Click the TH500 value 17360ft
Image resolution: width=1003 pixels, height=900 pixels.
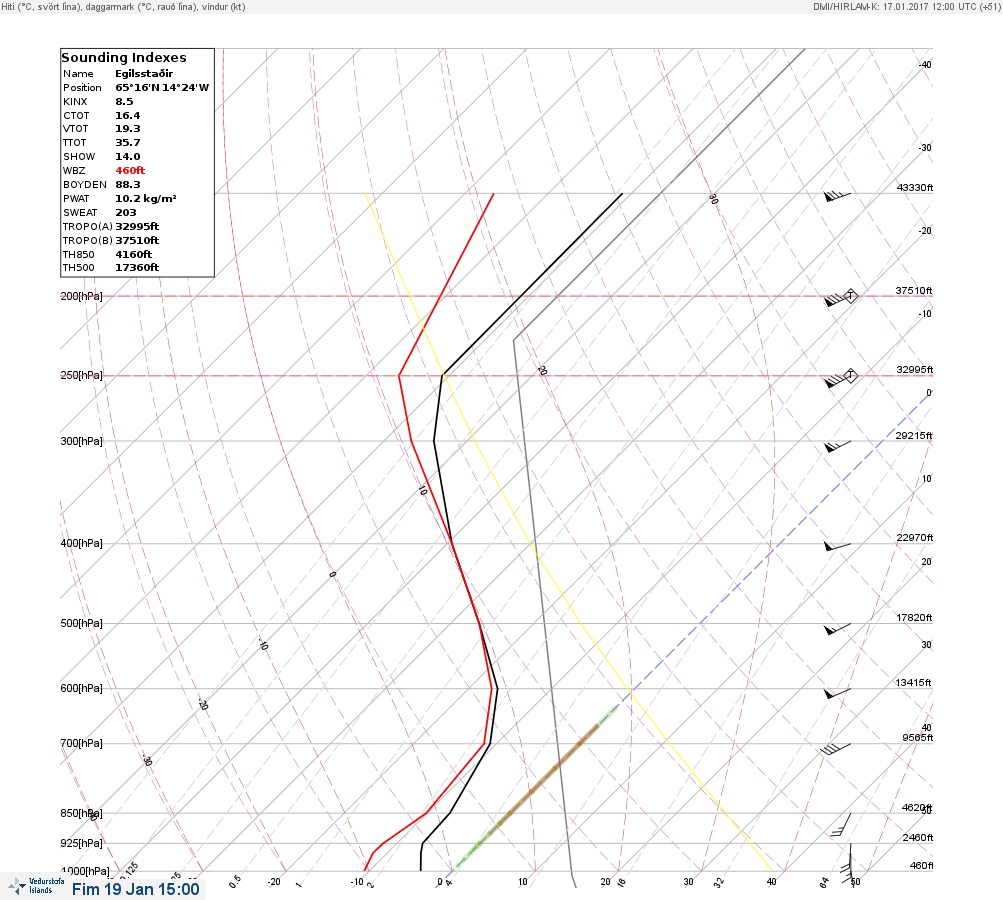[x=137, y=267]
